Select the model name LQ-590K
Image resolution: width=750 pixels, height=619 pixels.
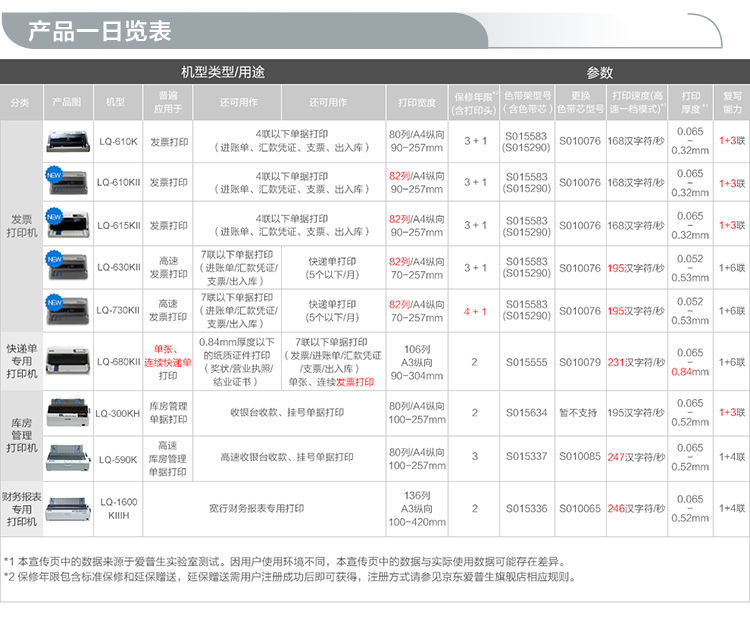[118, 460]
